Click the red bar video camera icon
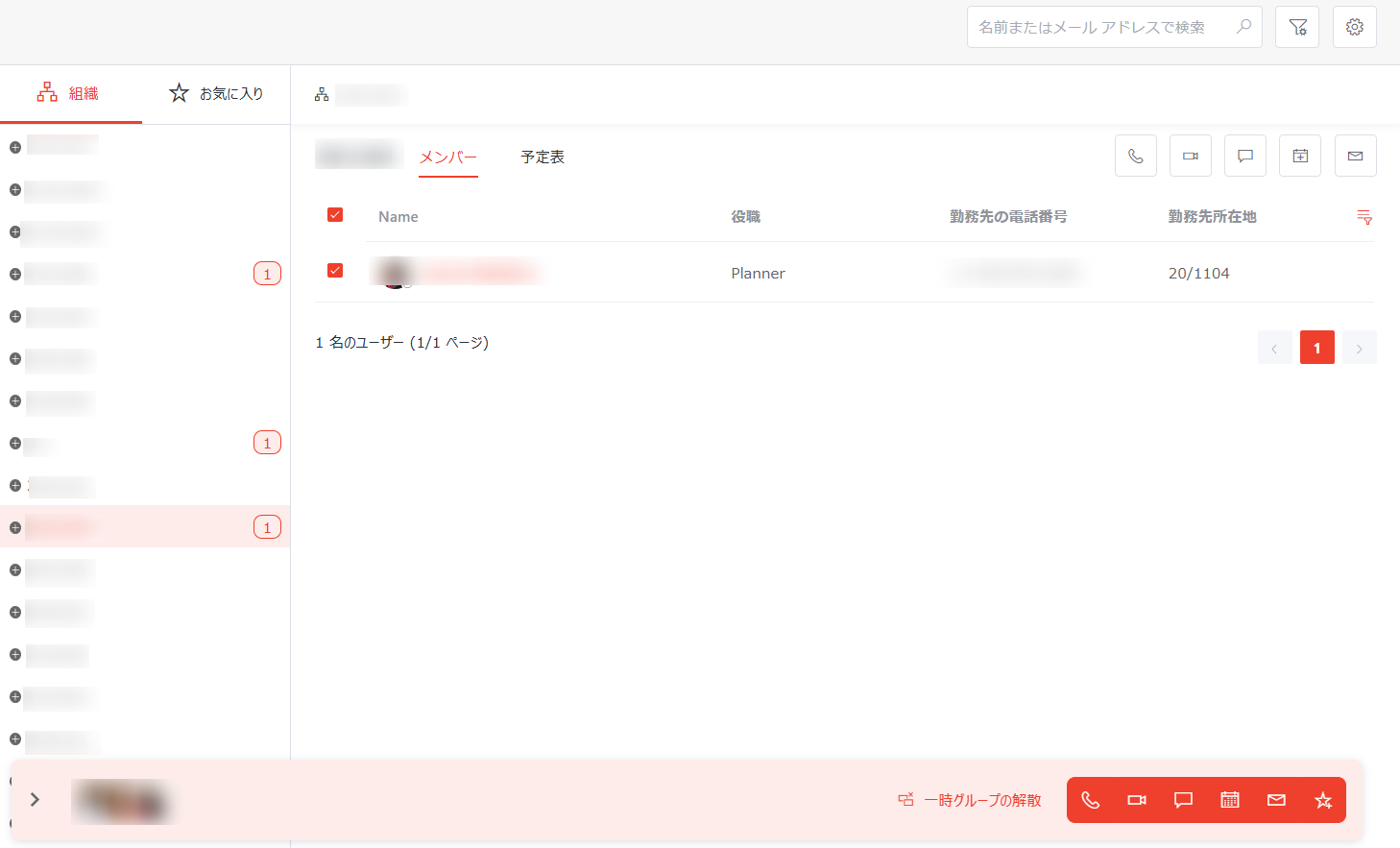Screen dimensions: 1400x848 [x=1137, y=800]
